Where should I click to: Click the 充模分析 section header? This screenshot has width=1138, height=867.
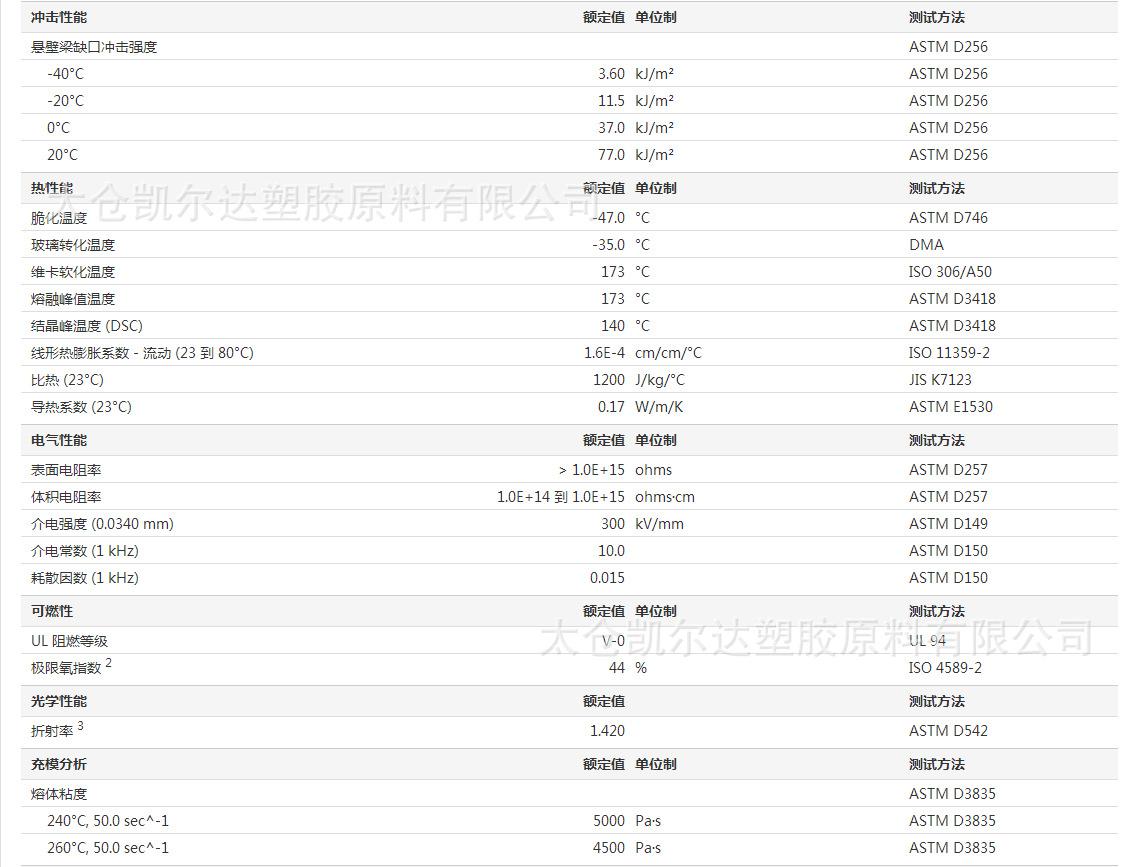pyautogui.click(x=58, y=764)
